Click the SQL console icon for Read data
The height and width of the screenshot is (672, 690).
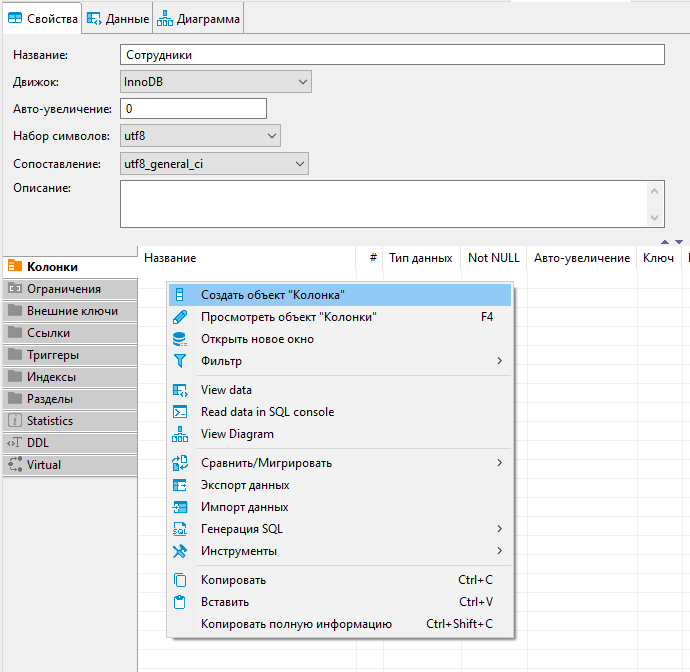tap(180, 412)
